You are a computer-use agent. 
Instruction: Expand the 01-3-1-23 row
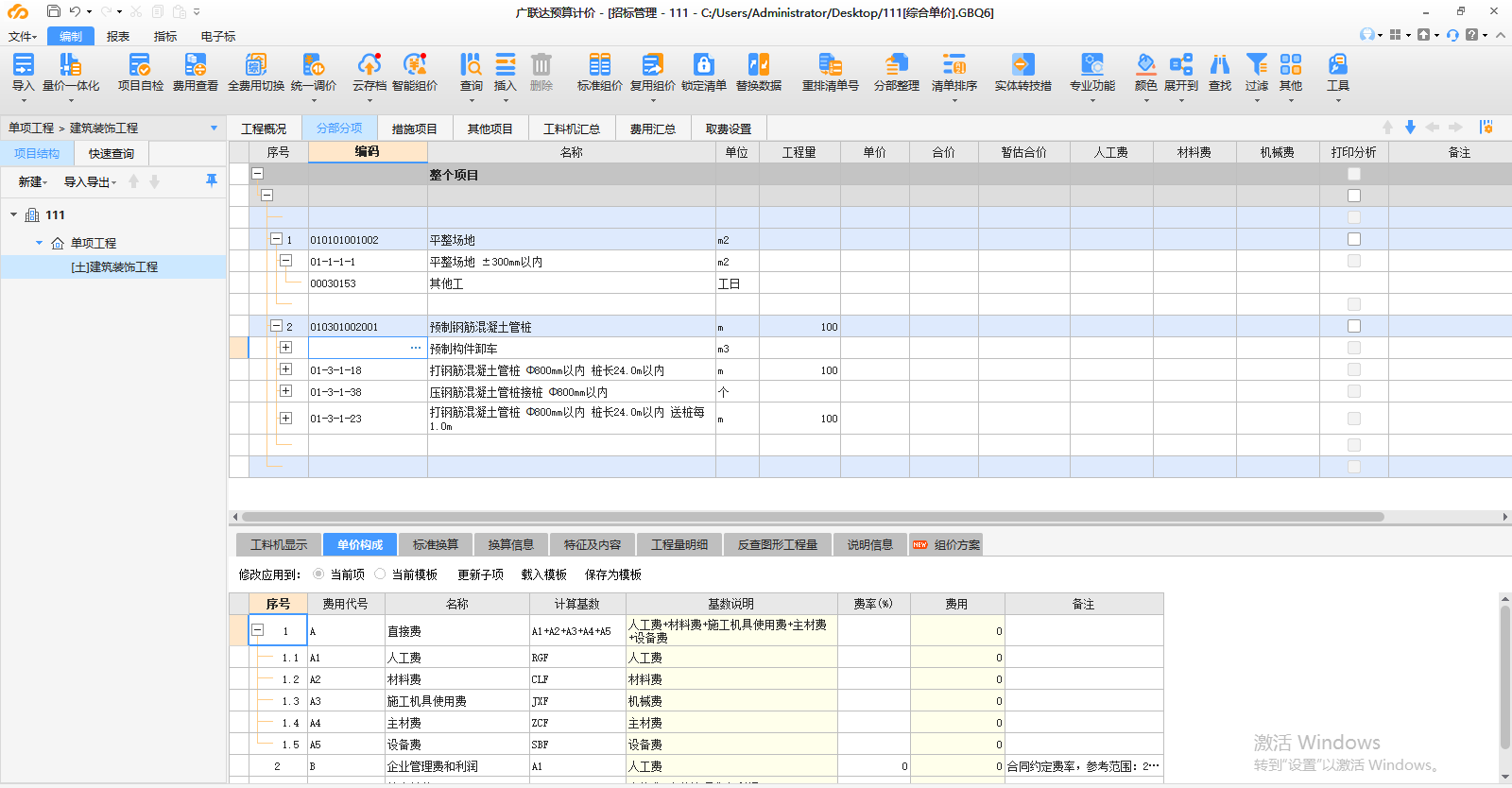(286, 418)
